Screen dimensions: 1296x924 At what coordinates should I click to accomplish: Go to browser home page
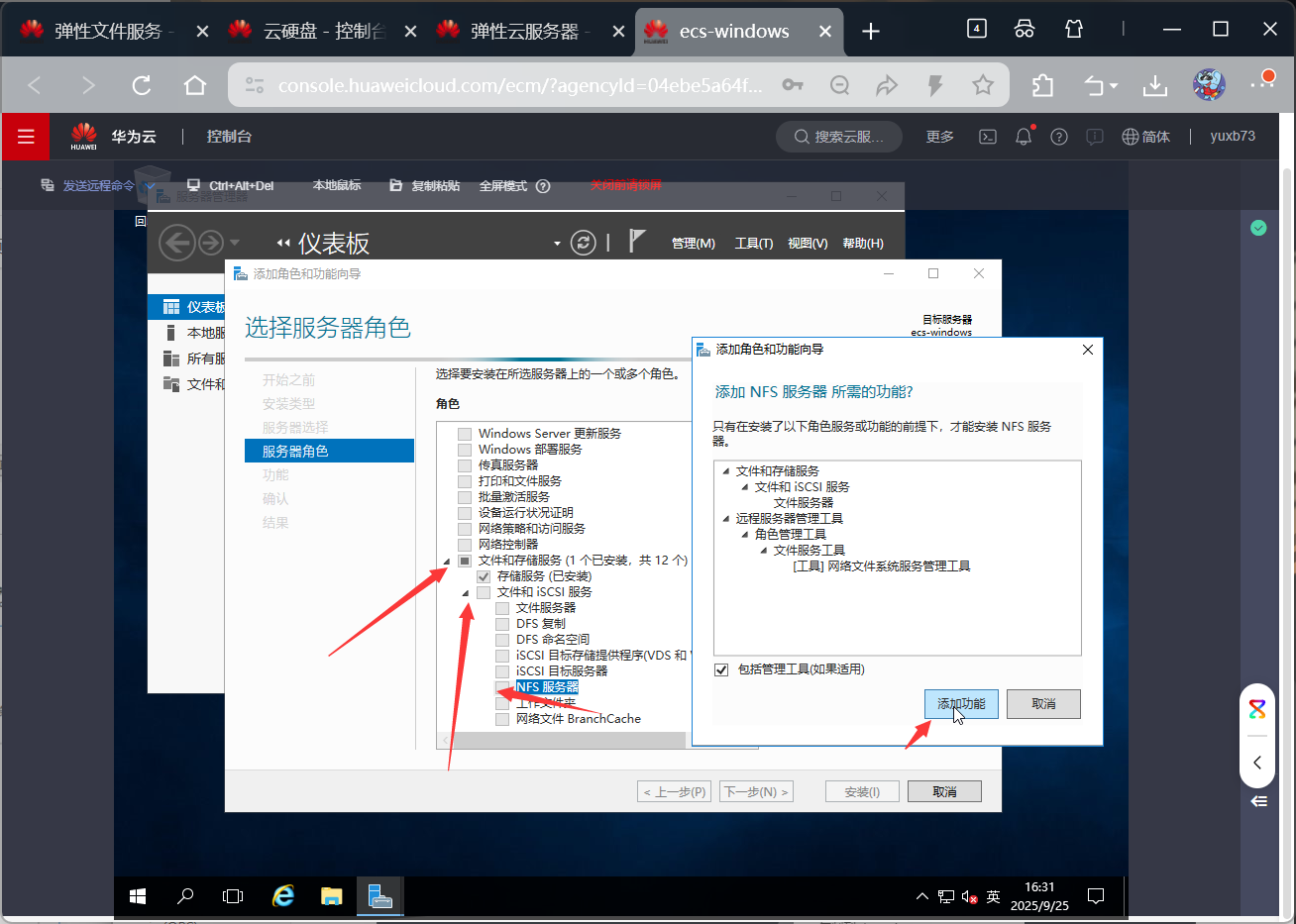[x=195, y=85]
